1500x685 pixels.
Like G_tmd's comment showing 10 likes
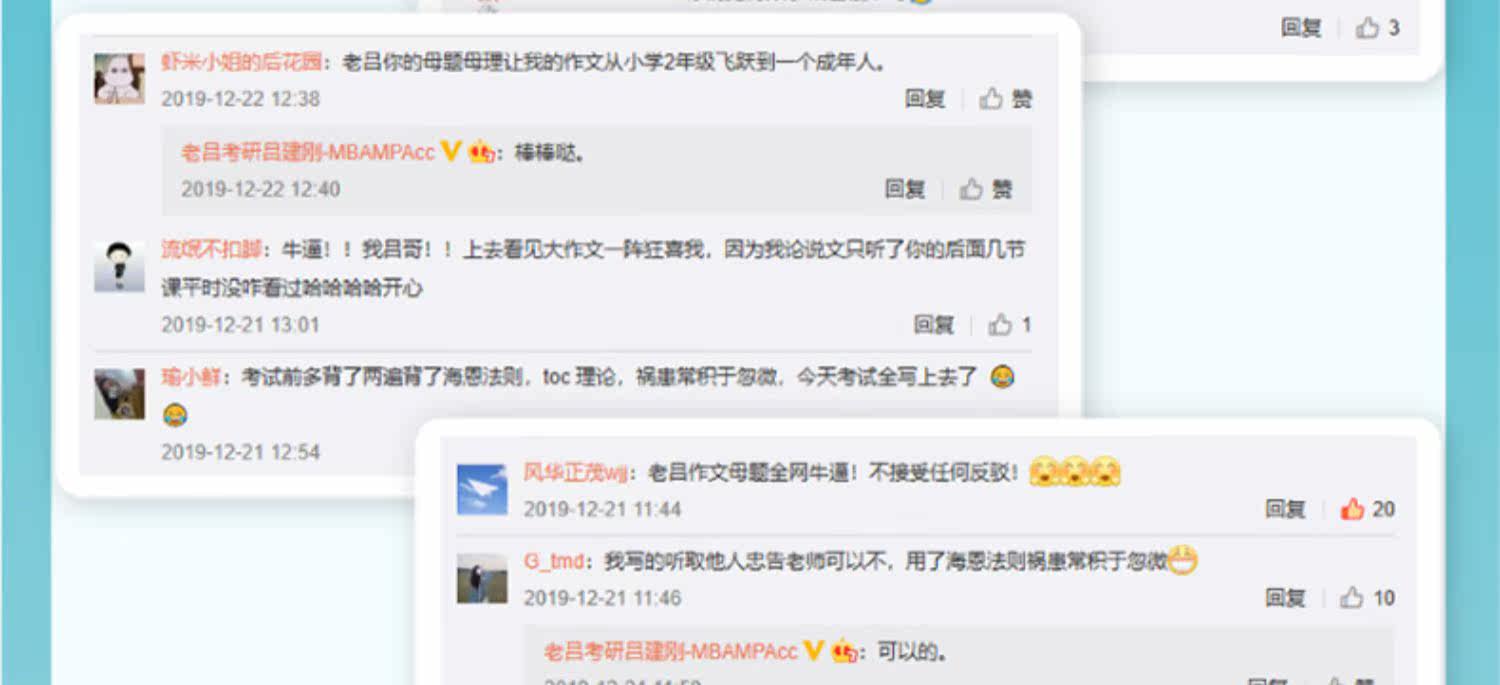[x=1352, y=598]
